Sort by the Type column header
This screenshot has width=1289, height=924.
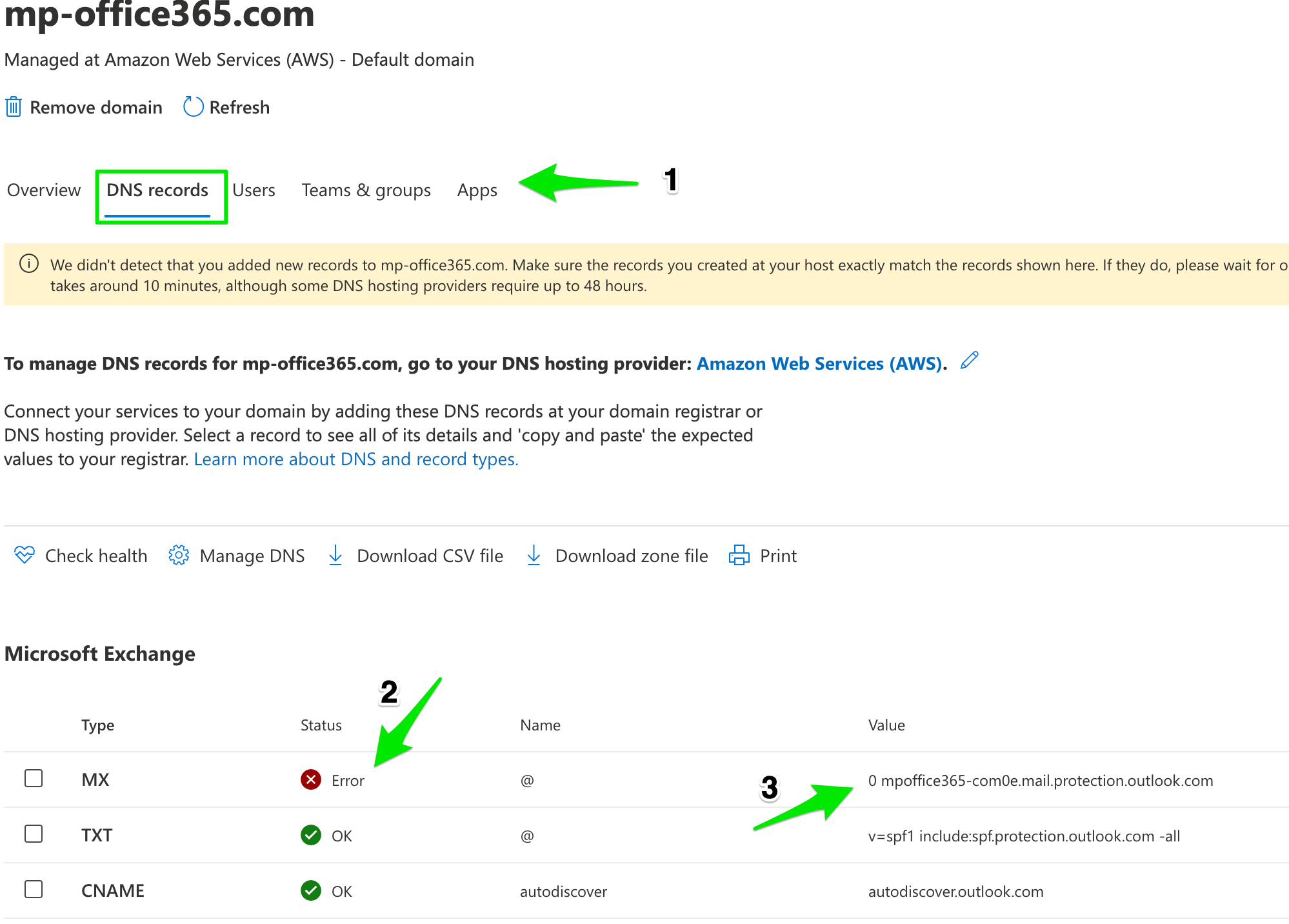tap(97, 725)
